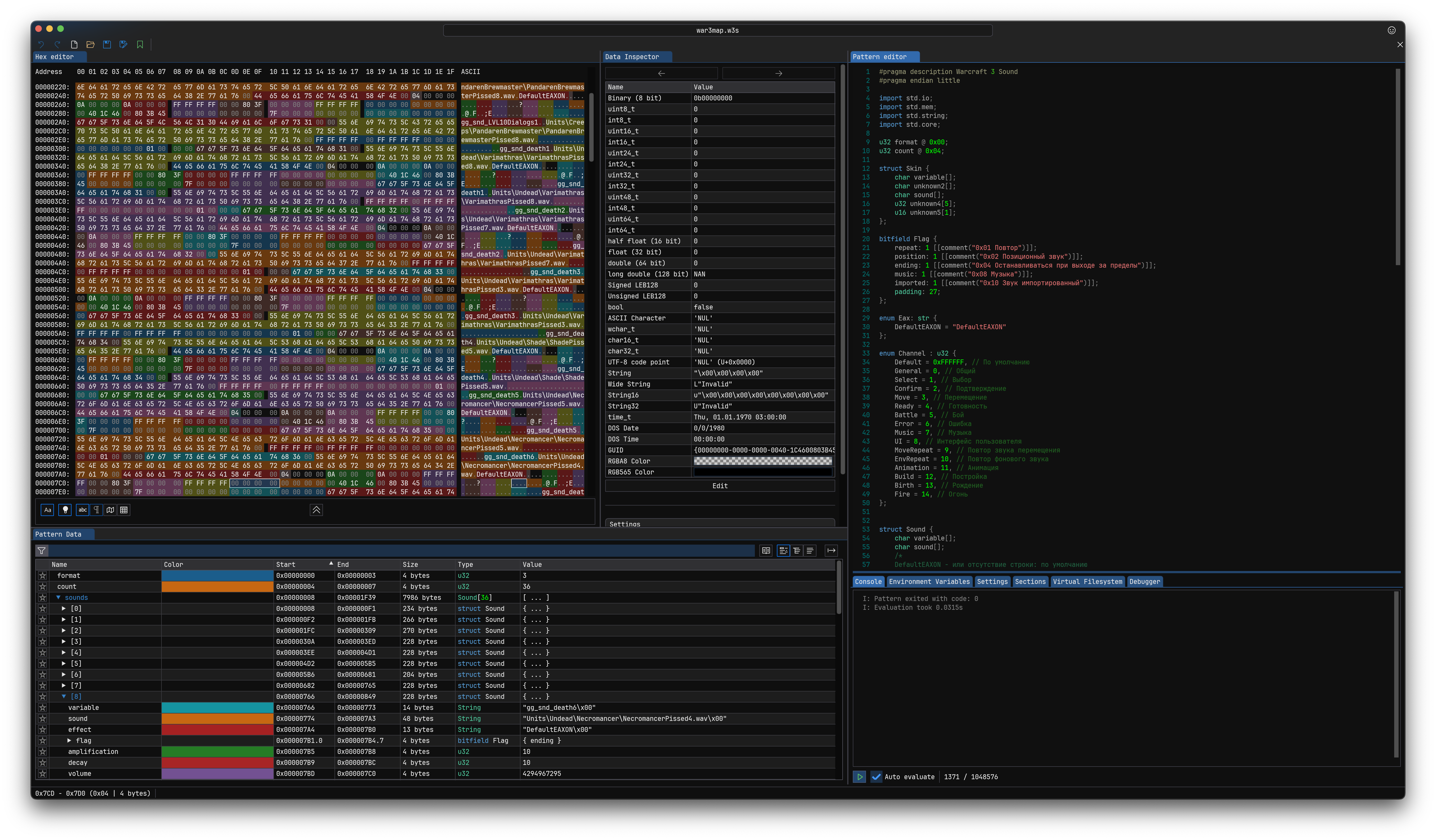
Task: Expand the flag bitfield row
Action: coord(69,741)
